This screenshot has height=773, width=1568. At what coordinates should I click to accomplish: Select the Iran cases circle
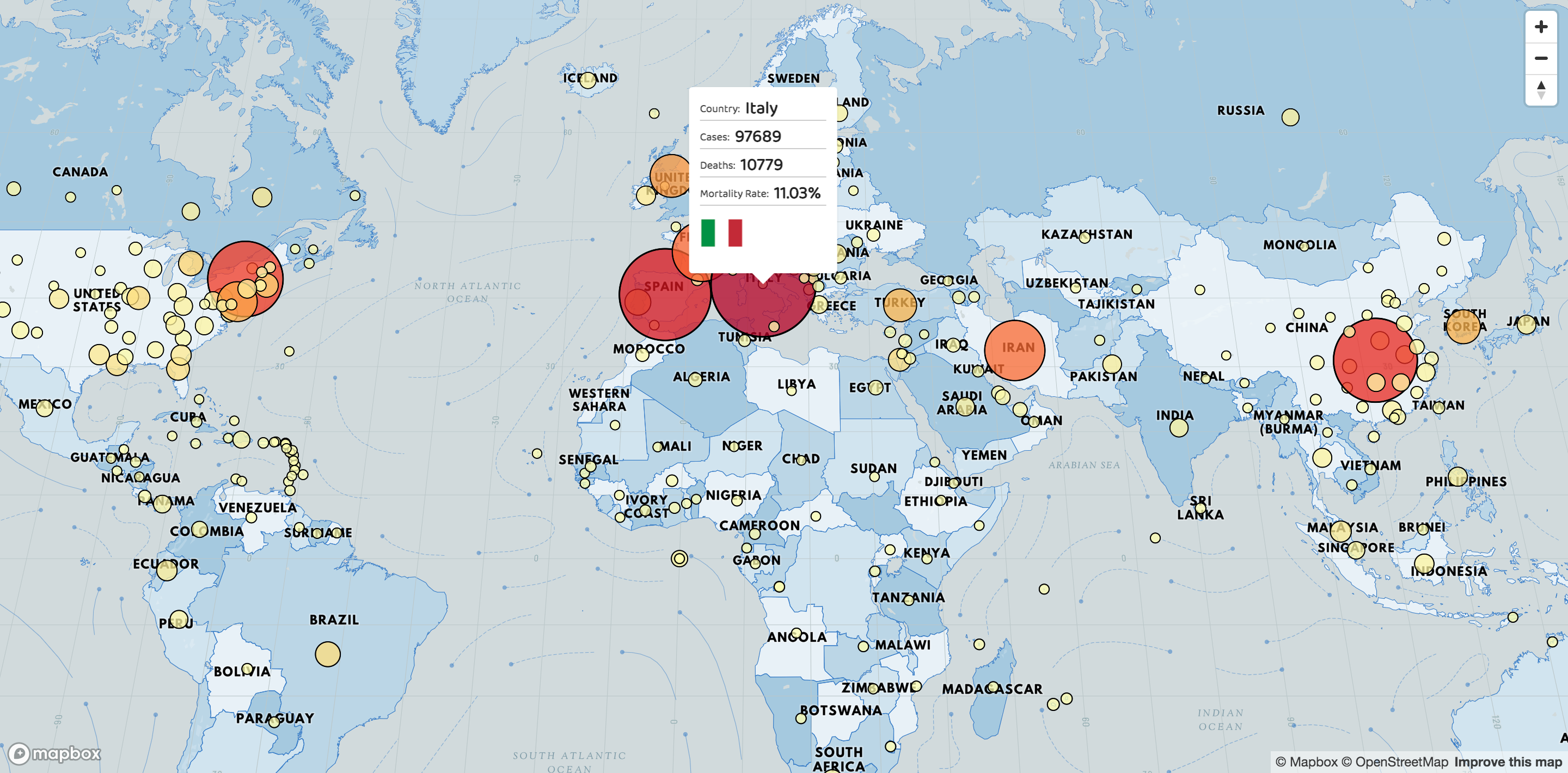(1014, 350)
